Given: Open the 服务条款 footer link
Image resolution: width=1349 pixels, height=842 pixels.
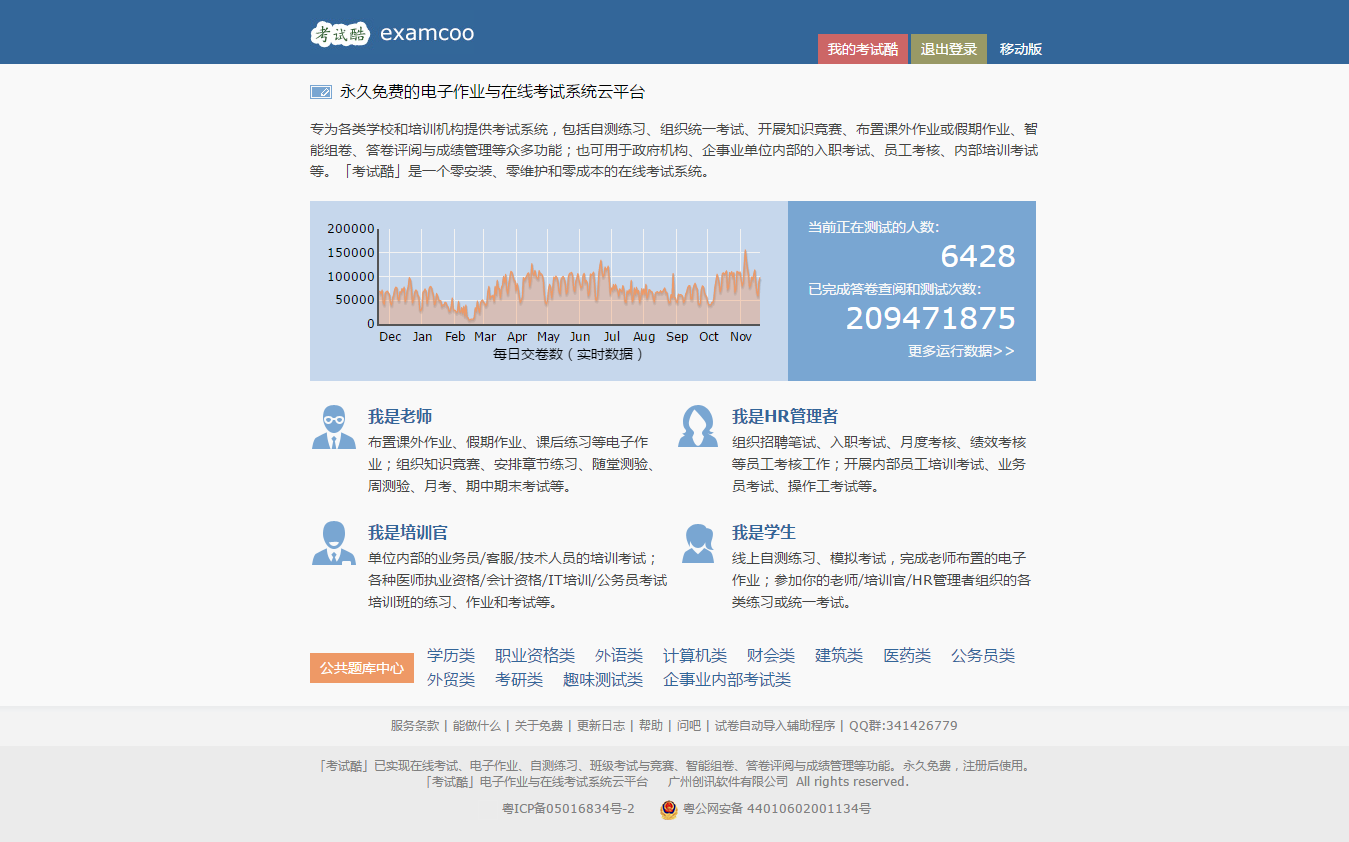Looking at the screenshot, I should coord(414,726).
